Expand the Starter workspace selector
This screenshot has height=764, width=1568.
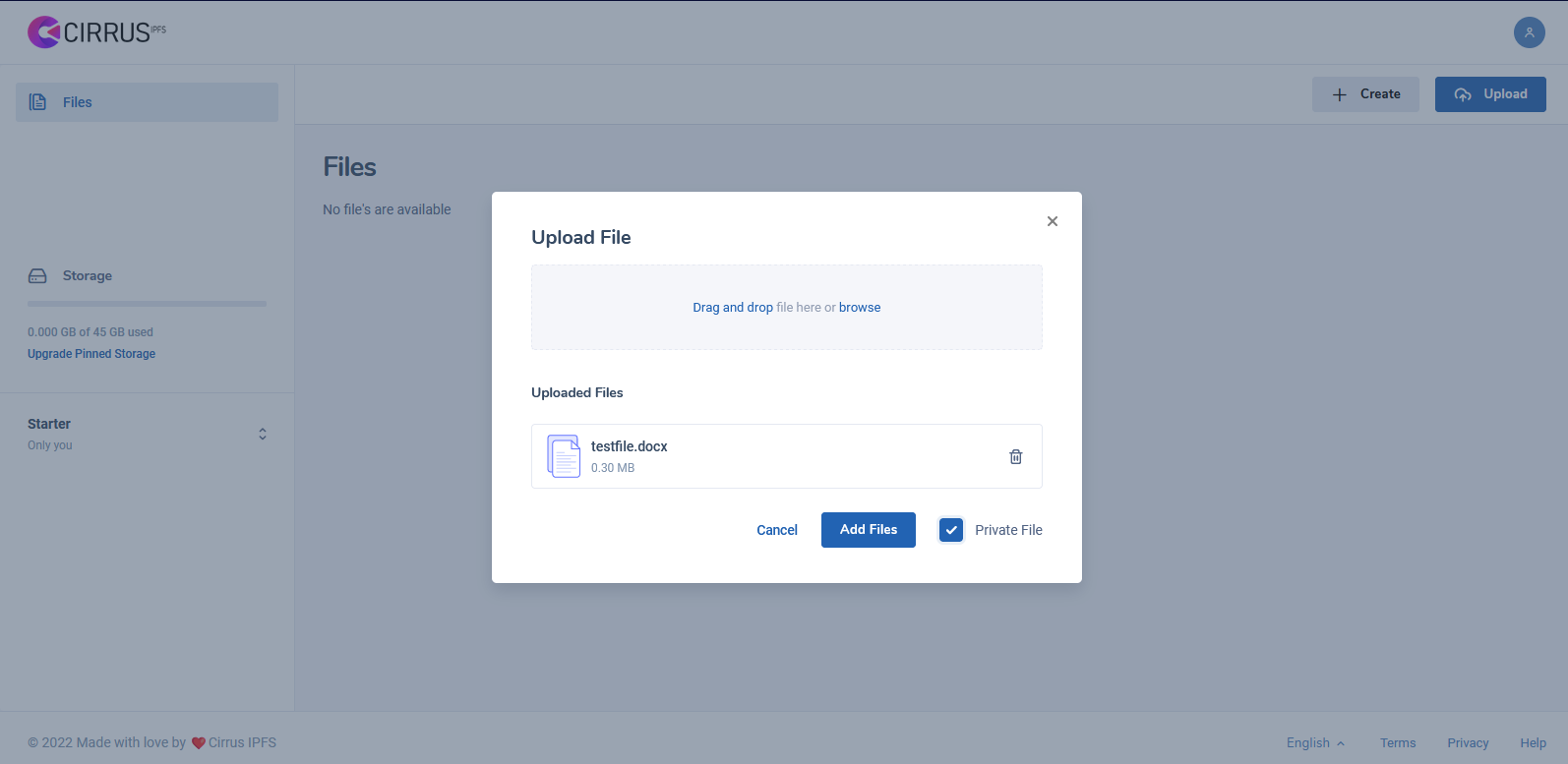pyautogui.click(x=263, y=434)
